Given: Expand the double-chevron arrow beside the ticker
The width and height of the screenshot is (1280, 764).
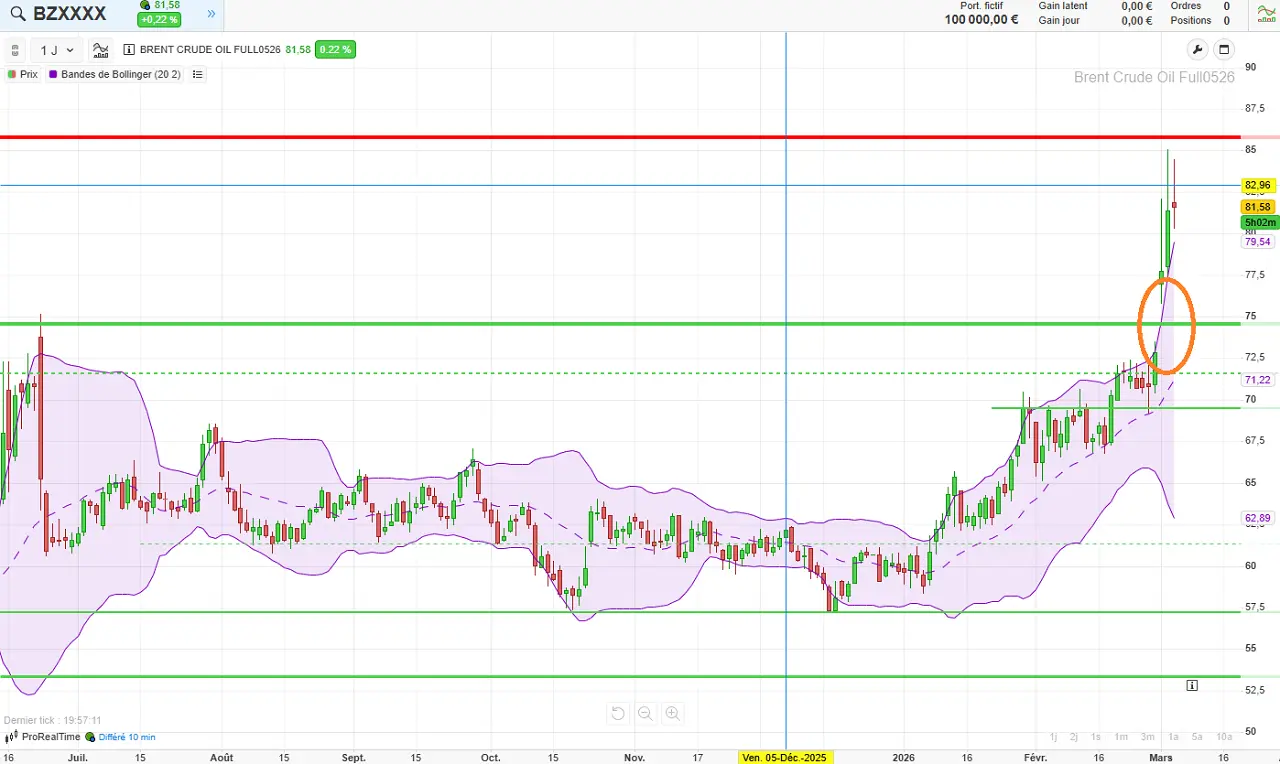Looking at the screenshot, I should tap(211, 14).
